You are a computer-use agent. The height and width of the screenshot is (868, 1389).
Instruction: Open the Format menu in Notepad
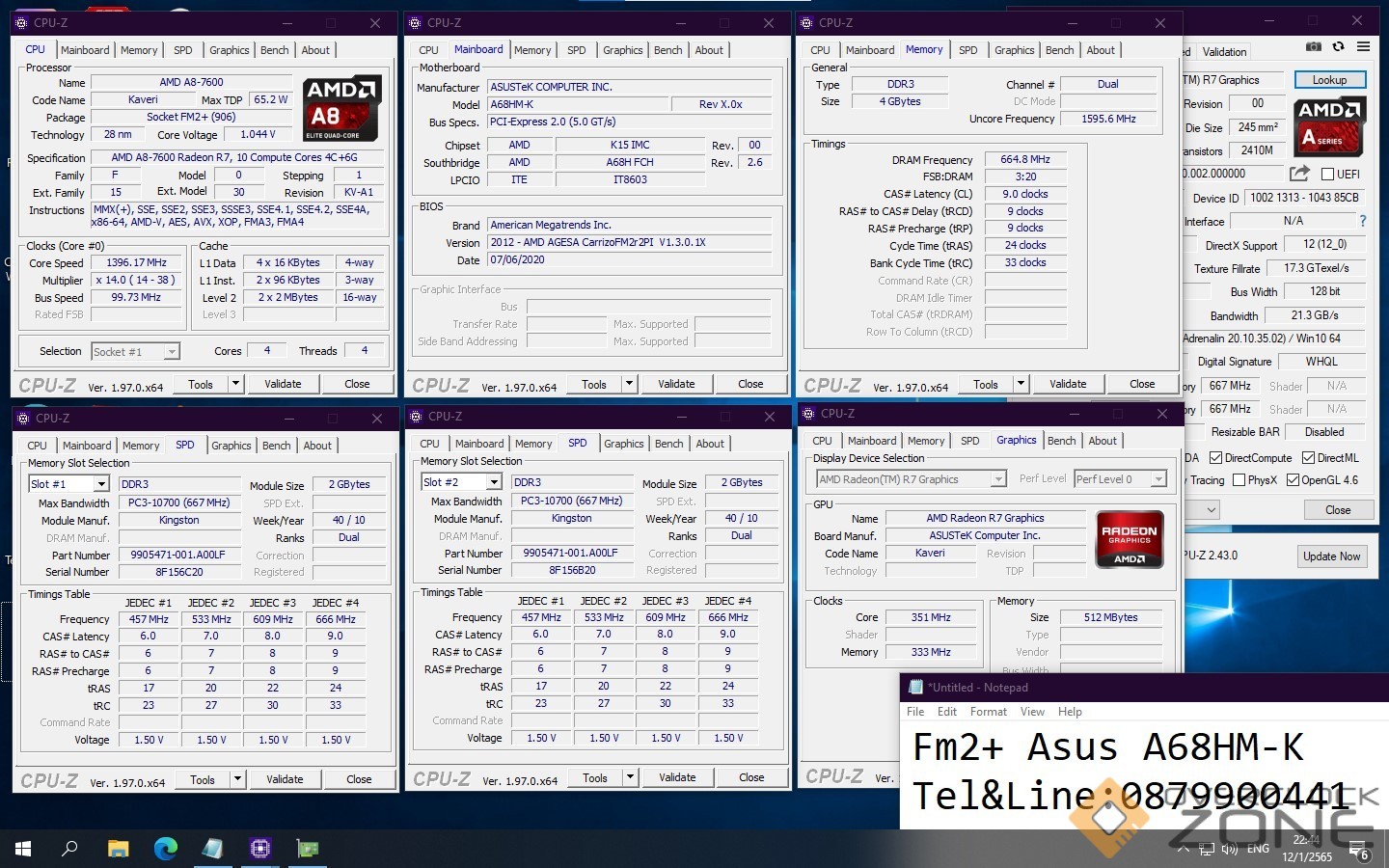pyautogui.click(x=988, y=712)
